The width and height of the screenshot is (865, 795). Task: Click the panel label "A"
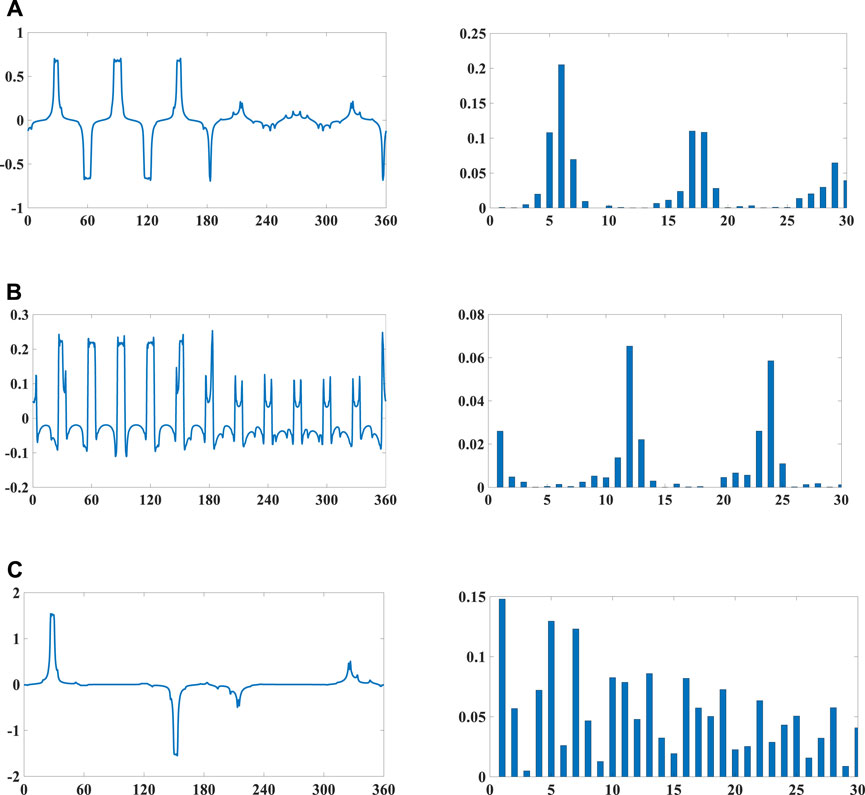pos(14,8)
